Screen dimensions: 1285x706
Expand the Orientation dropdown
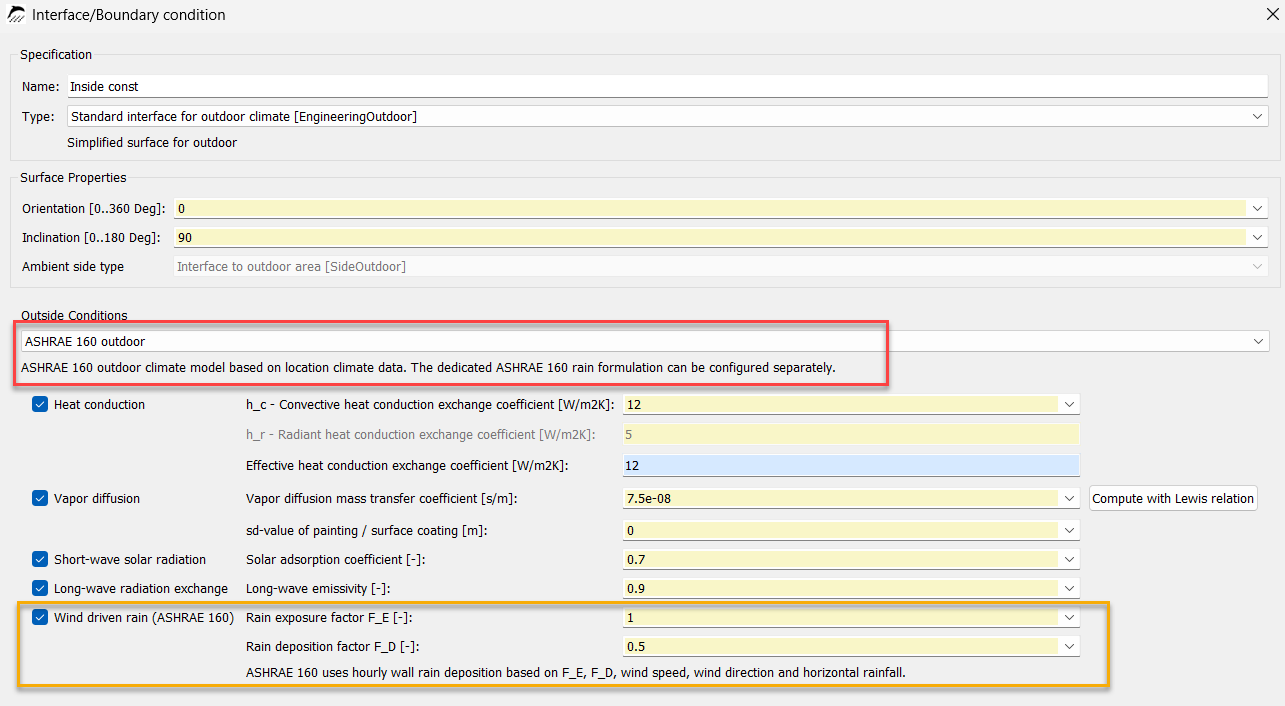point(1258,209)
